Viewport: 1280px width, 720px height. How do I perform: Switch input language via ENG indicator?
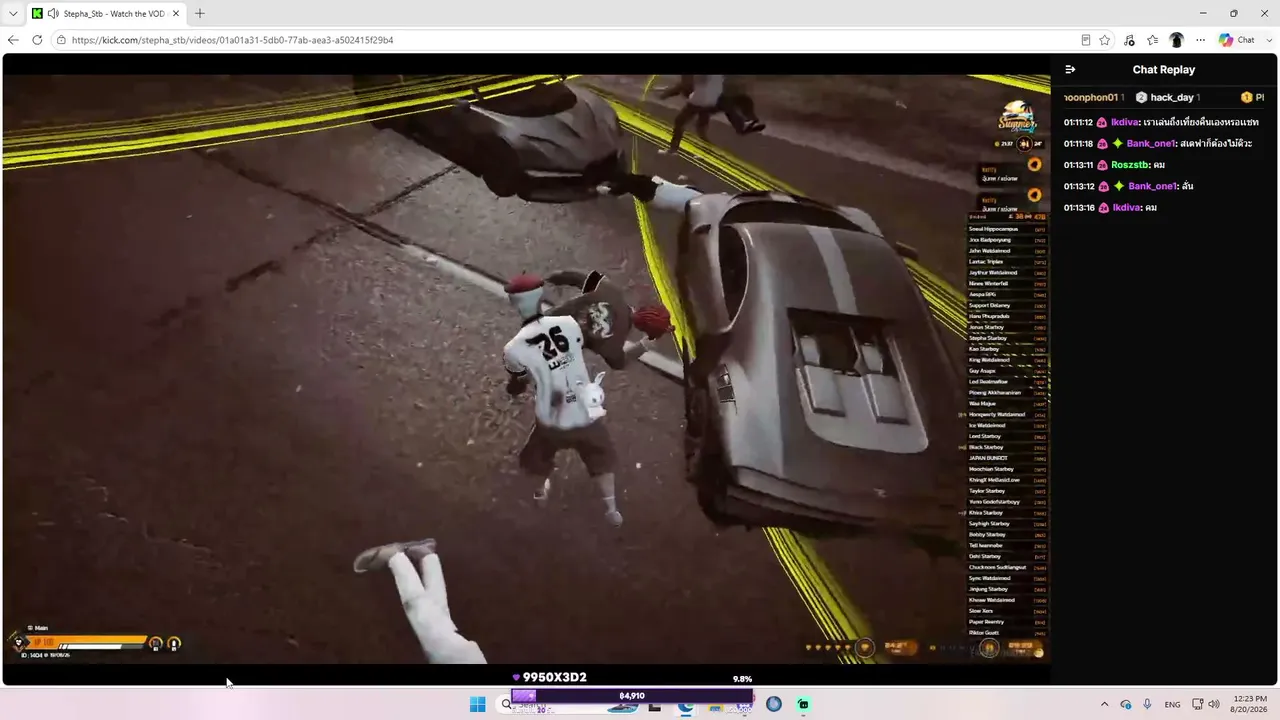1172,704
